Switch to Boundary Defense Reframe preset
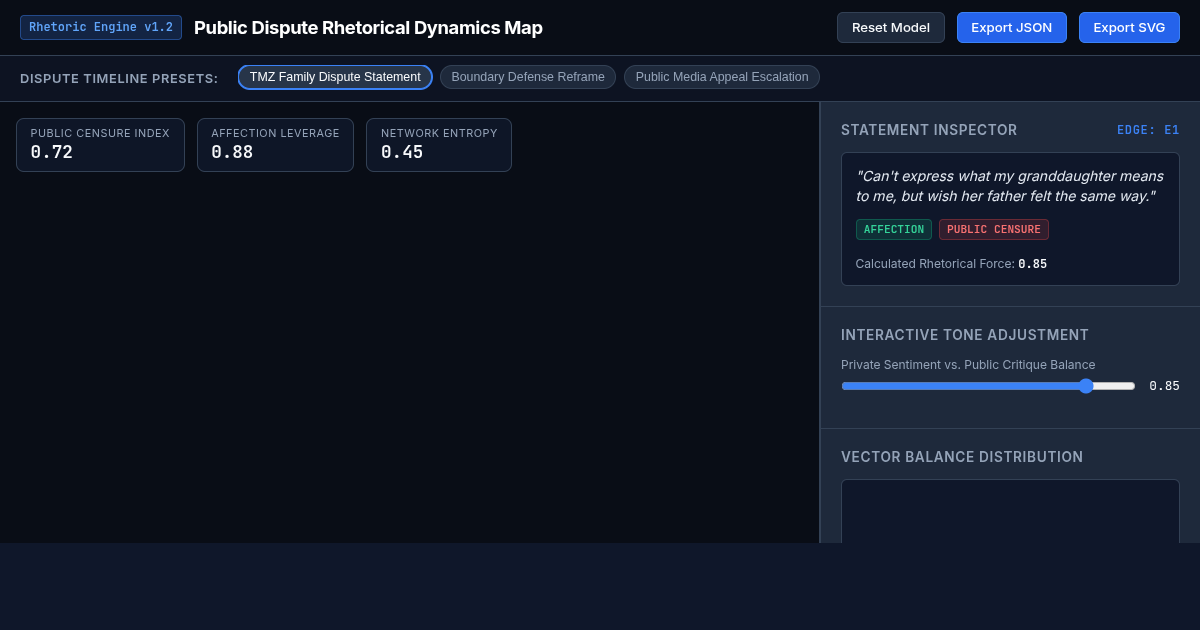This screenshot has height=630, width=1200. point(528,77)
